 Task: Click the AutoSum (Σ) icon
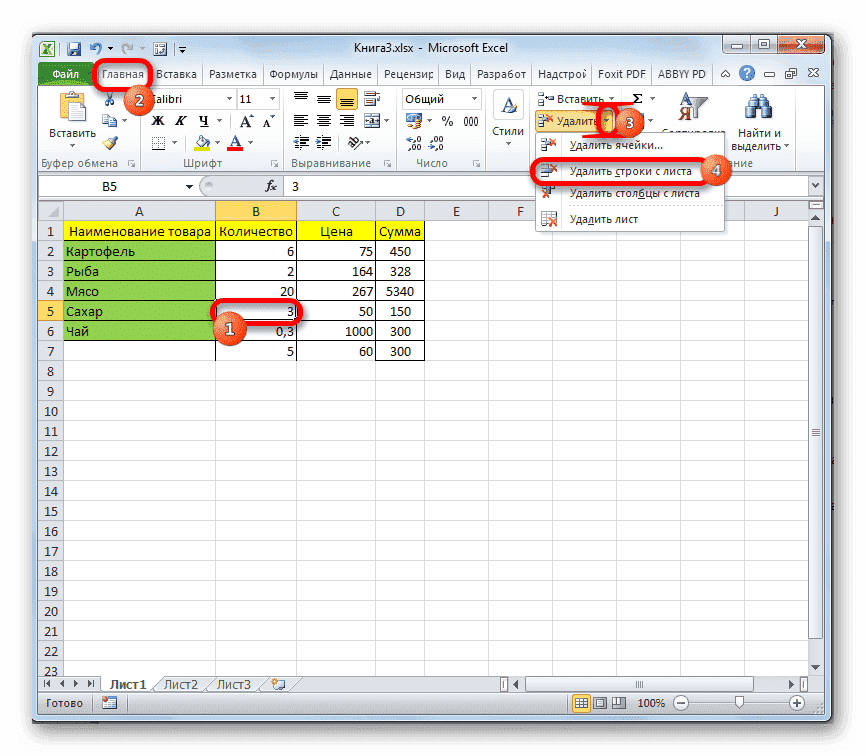(637, 98)
